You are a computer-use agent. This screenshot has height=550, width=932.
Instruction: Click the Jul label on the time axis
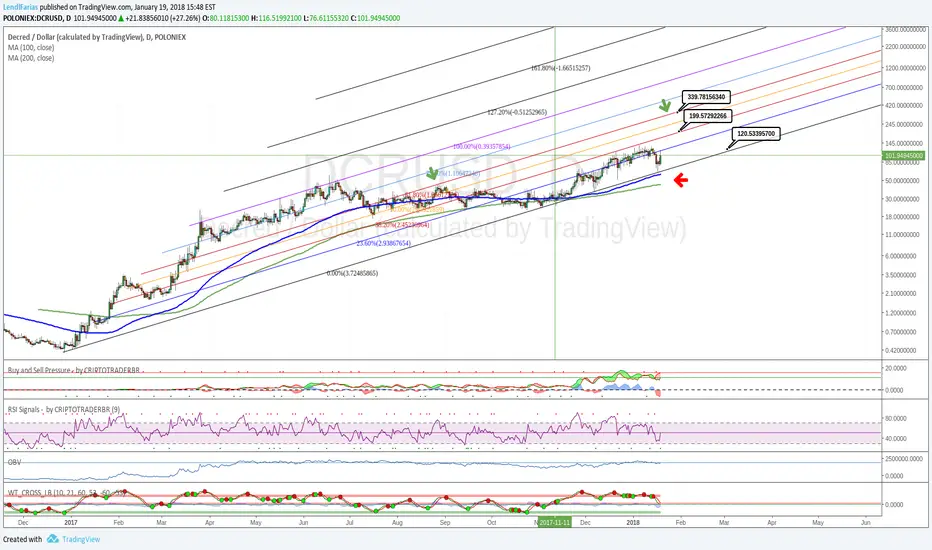[350, 523]
